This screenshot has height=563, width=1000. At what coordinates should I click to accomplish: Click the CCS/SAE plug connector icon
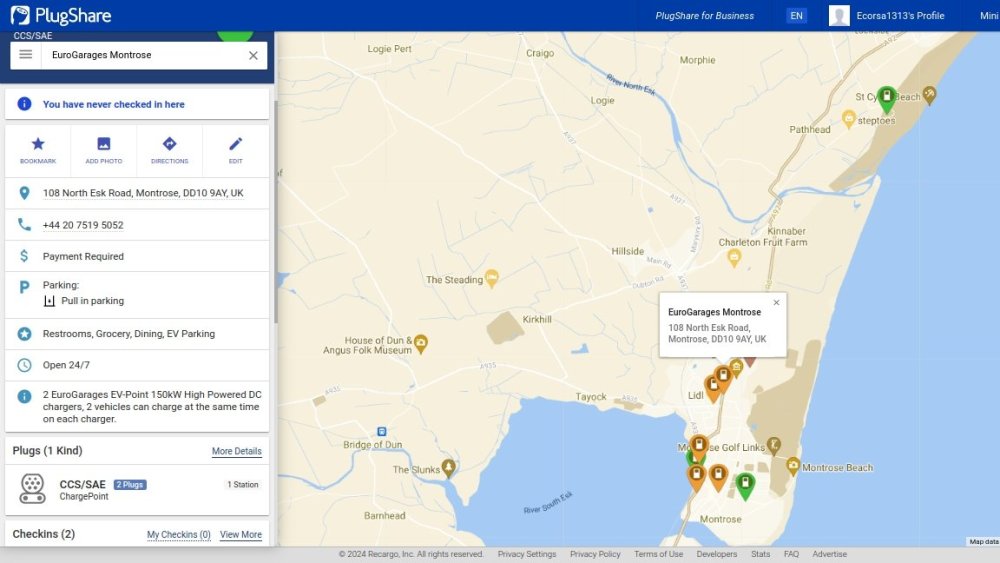tap(33, 488)
